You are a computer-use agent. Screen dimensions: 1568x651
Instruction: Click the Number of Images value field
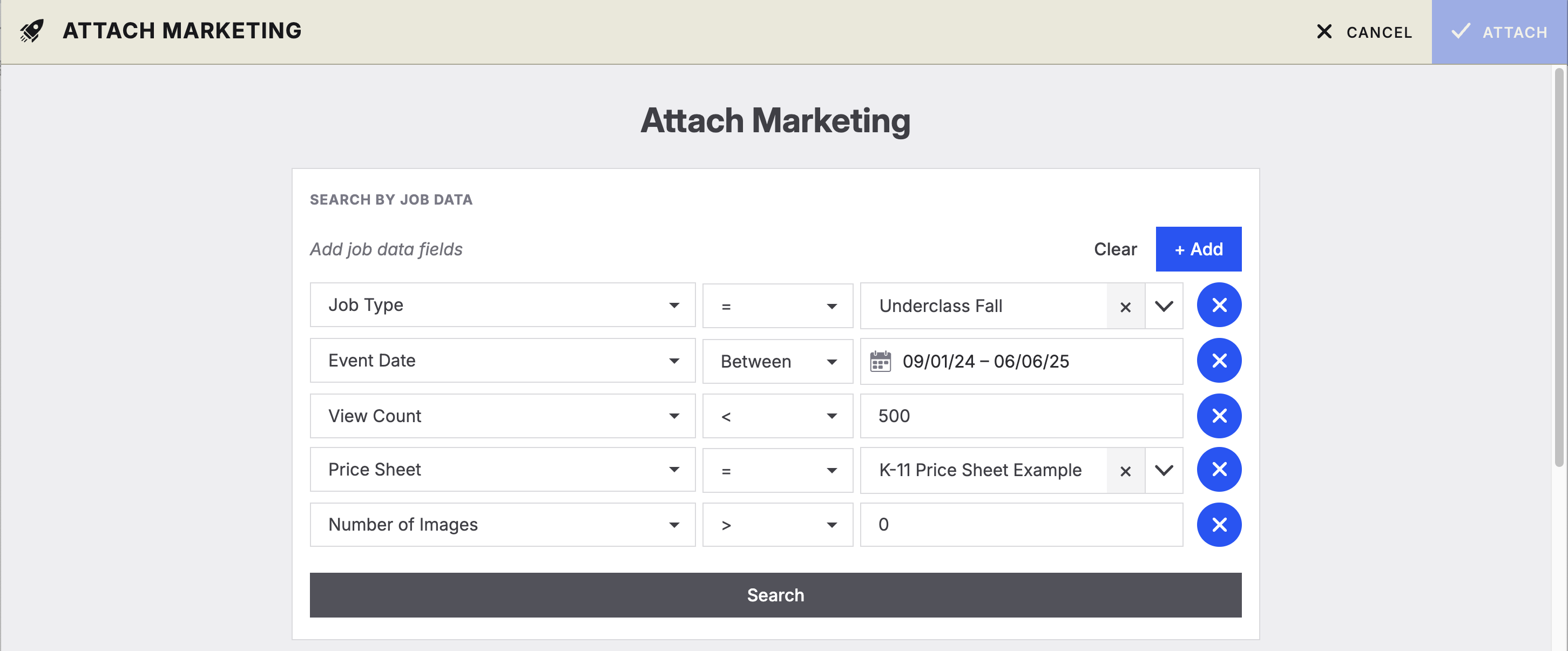click(x=1022, y=525)
